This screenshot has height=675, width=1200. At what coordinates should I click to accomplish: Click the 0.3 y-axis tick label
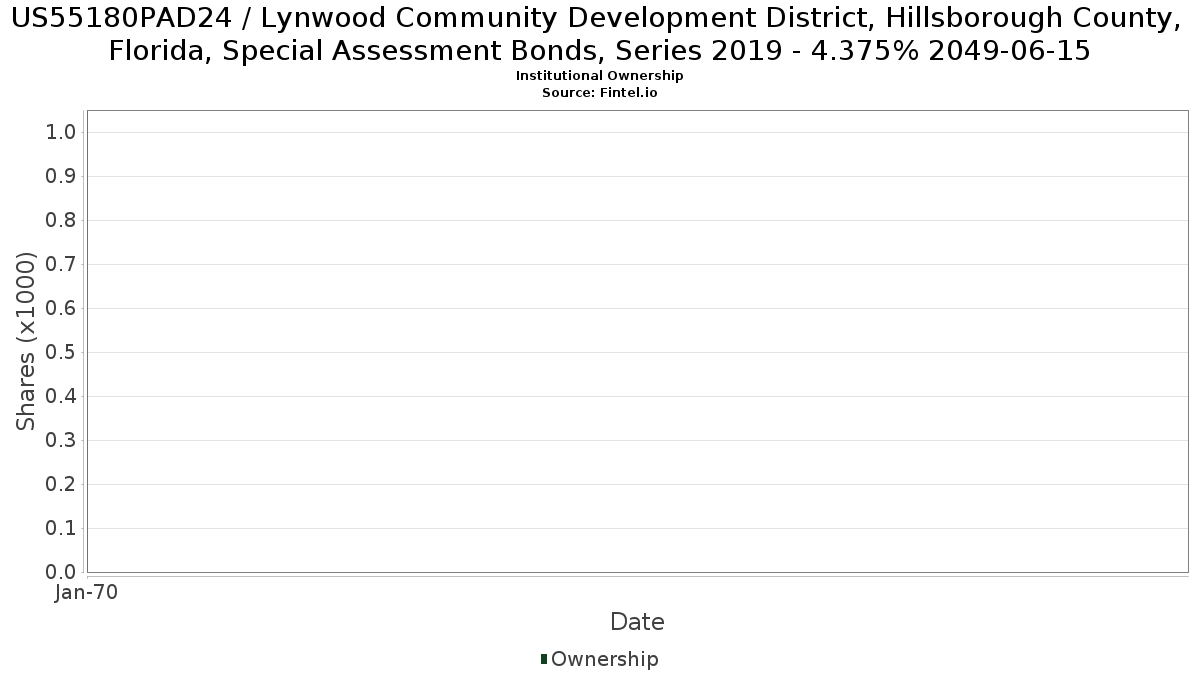[61, 441]
